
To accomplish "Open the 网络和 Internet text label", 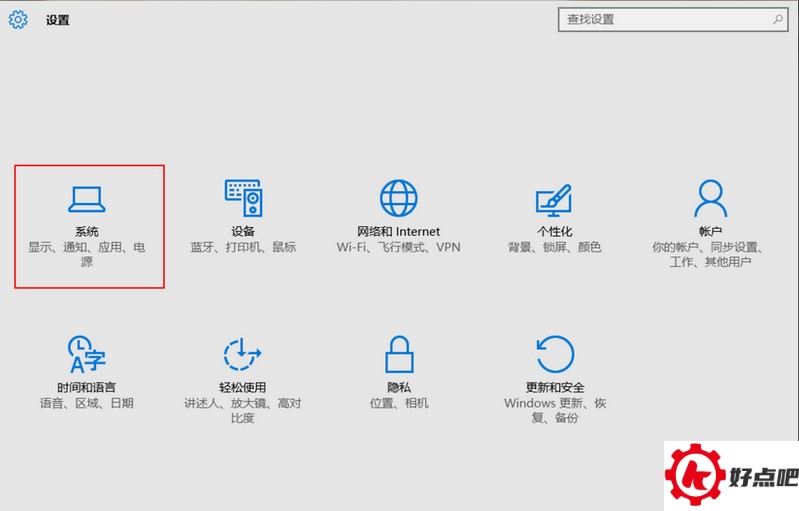I will tap(398, 231).
